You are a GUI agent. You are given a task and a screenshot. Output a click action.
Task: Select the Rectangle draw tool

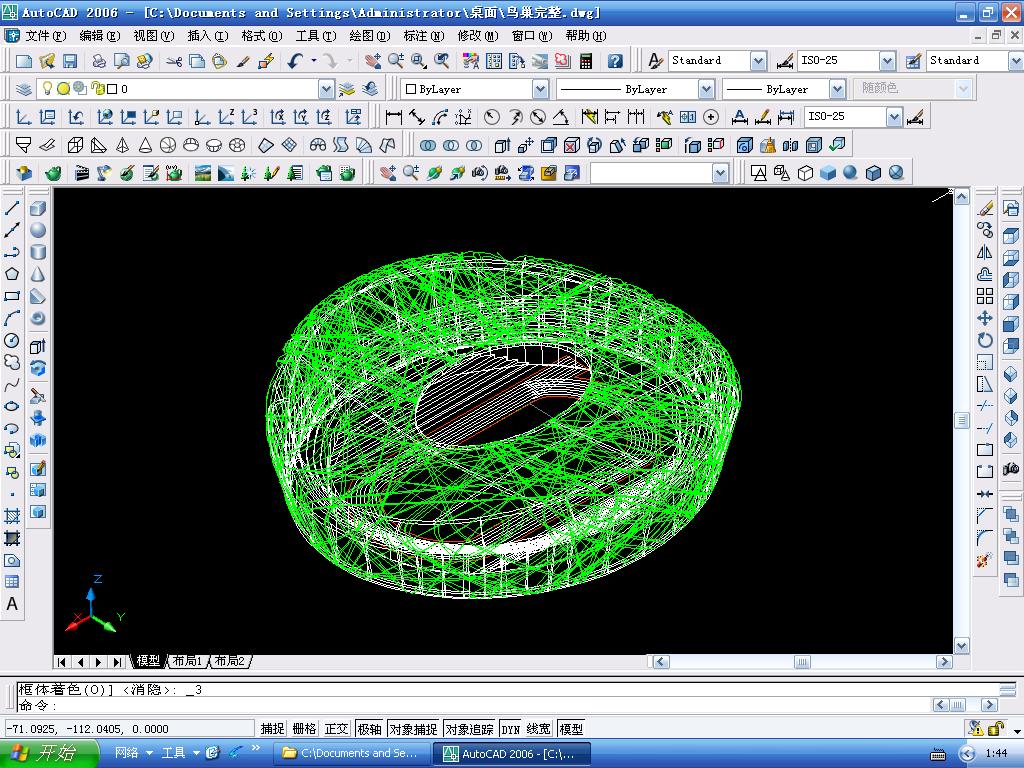point(12,296)
